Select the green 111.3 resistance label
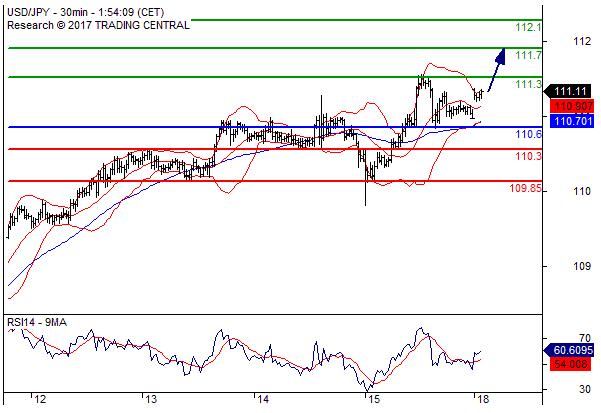Viewport: 601px width, 413px height. pos(529,84)
